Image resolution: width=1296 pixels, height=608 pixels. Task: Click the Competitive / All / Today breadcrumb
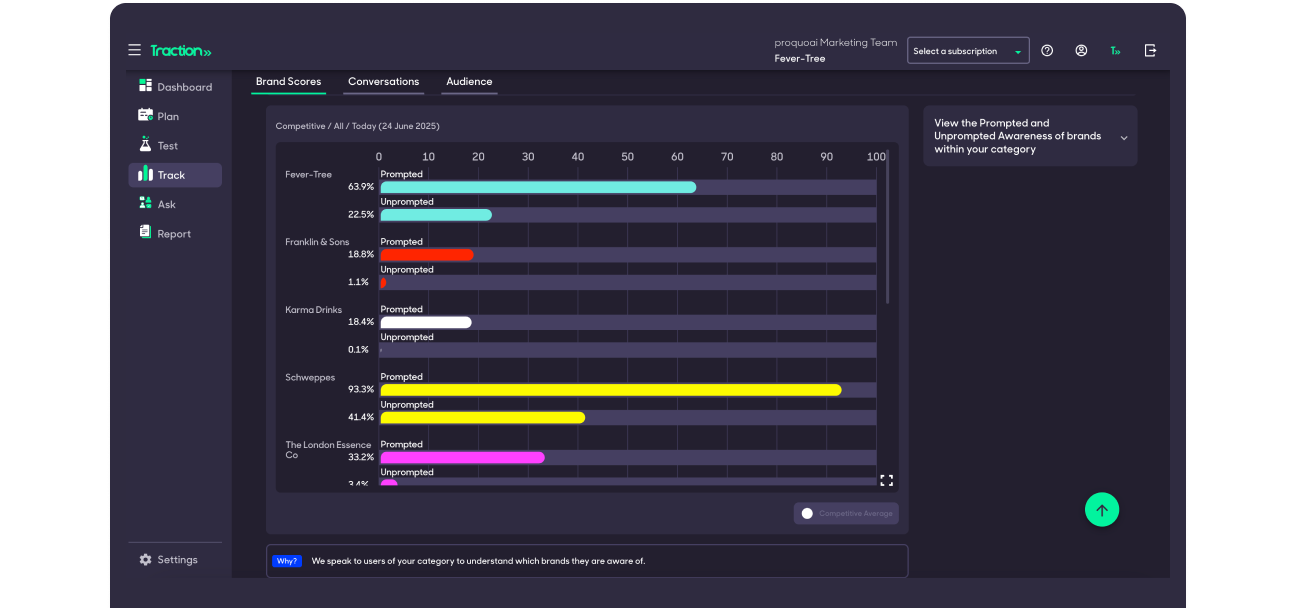coord(357,126)
